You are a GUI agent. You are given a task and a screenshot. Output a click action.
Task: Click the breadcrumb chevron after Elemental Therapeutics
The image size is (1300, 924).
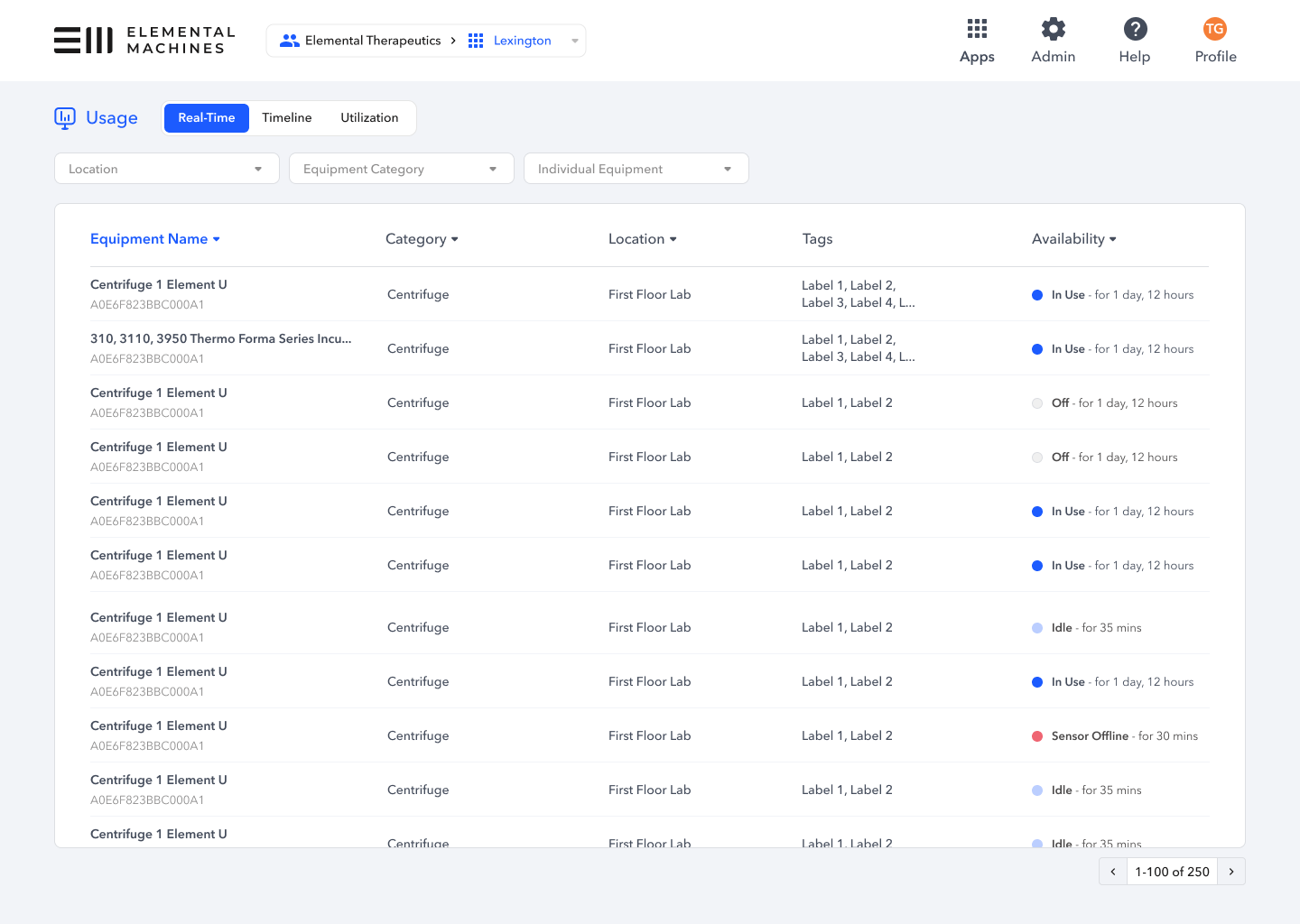[453, 41]
